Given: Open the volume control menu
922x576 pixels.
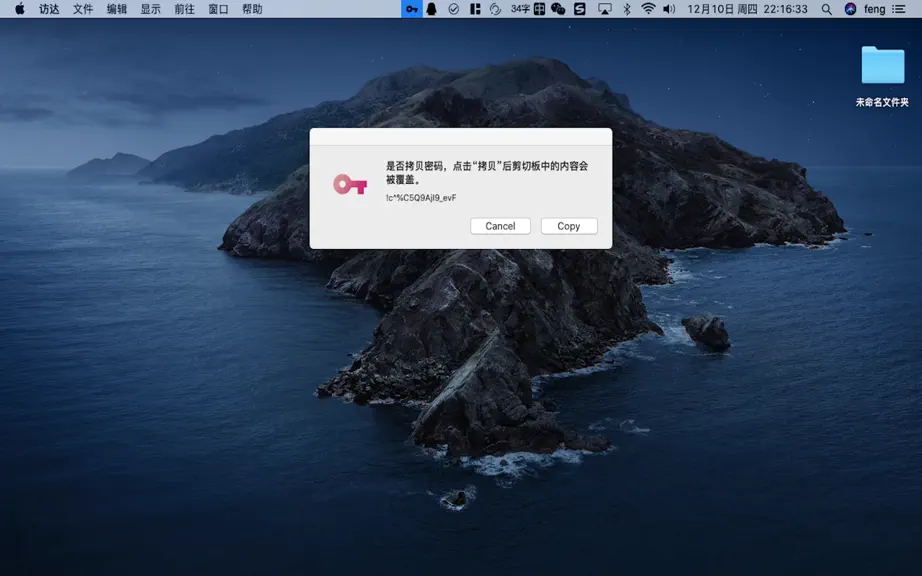Looking at the screenshot, I should tap(669, 9).
